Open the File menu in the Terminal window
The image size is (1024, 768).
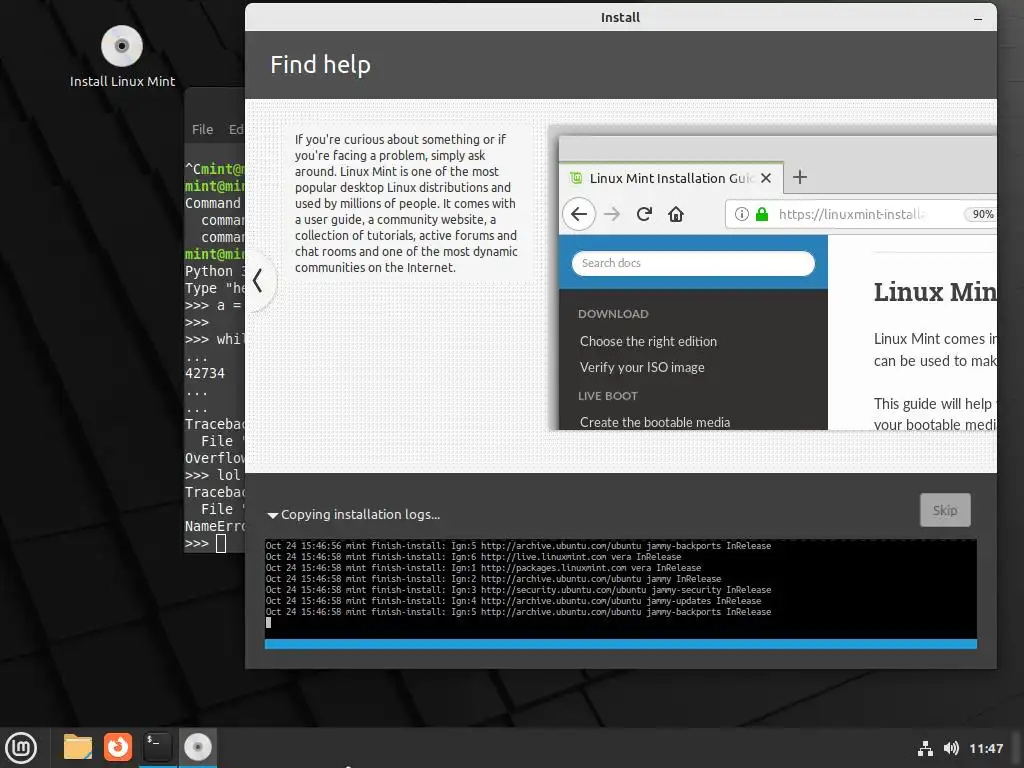click(x=202, y=129)
